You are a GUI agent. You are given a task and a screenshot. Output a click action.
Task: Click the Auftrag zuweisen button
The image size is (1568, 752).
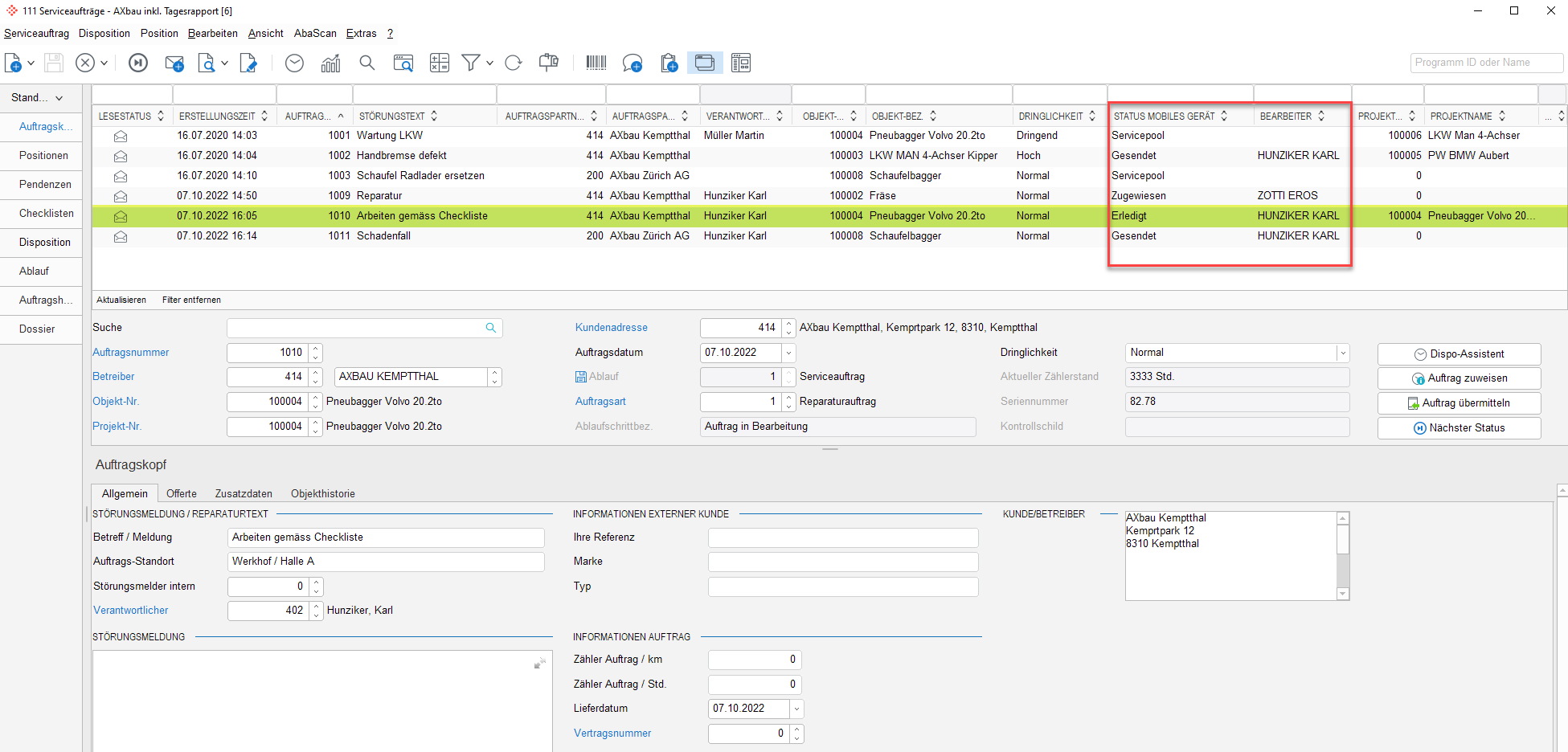[x=1459, y=378]
